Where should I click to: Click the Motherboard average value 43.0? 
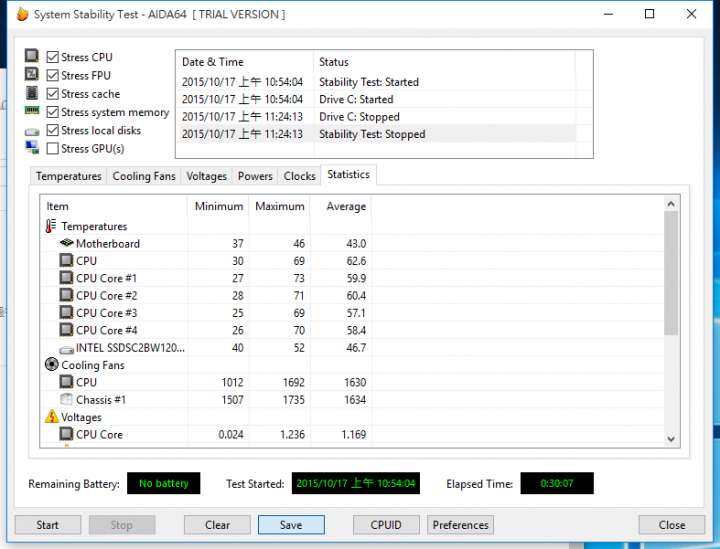356,244
